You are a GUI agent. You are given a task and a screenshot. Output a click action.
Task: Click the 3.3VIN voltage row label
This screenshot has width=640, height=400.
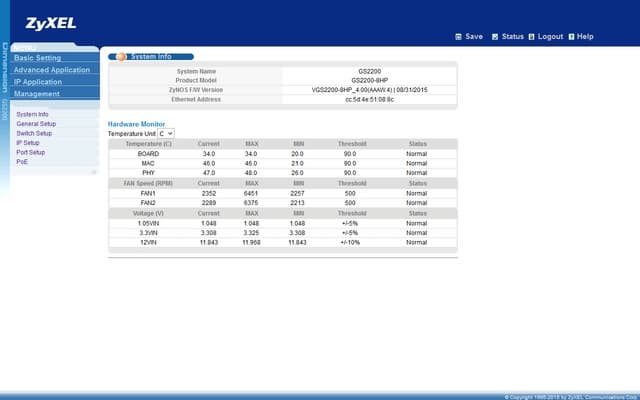[148, 233]
